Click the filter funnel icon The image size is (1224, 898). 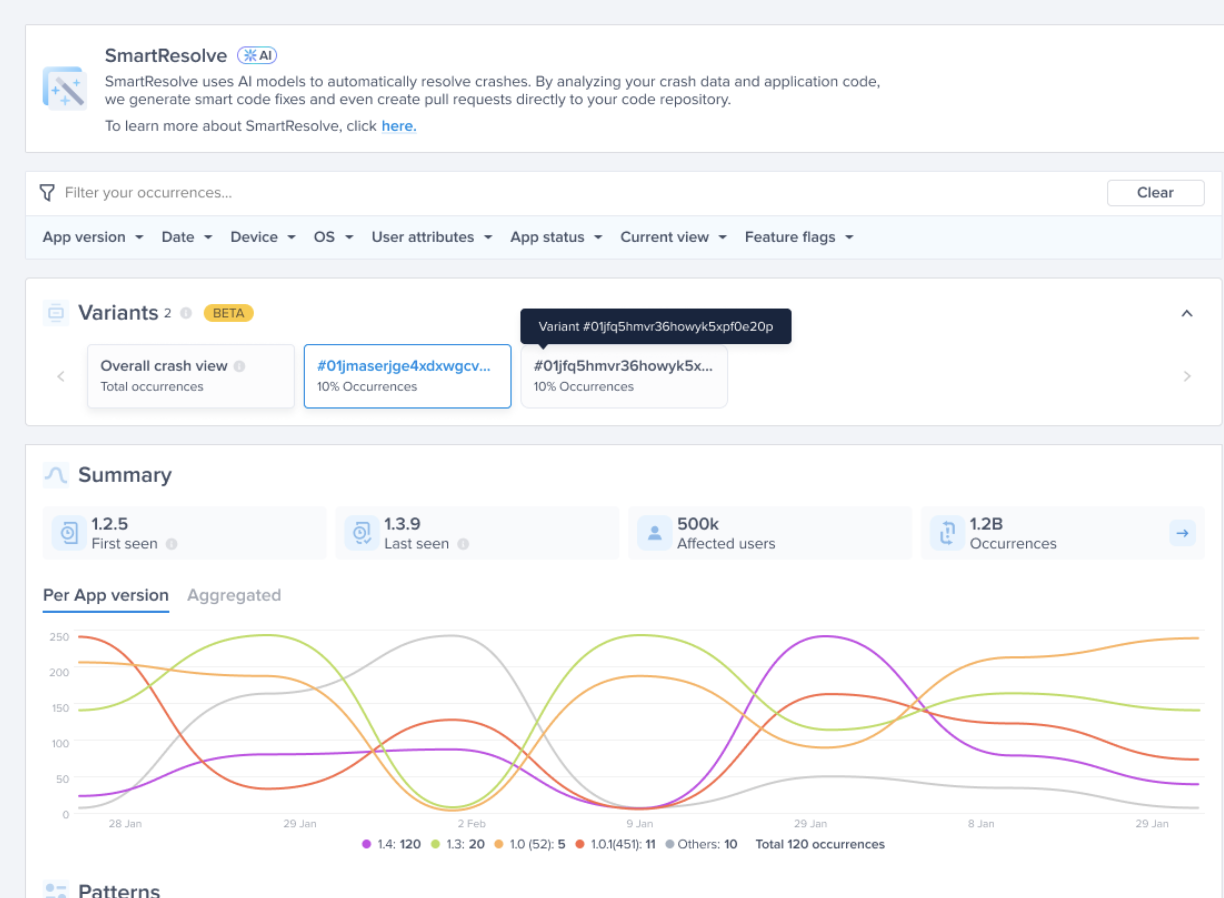(47, 193)
